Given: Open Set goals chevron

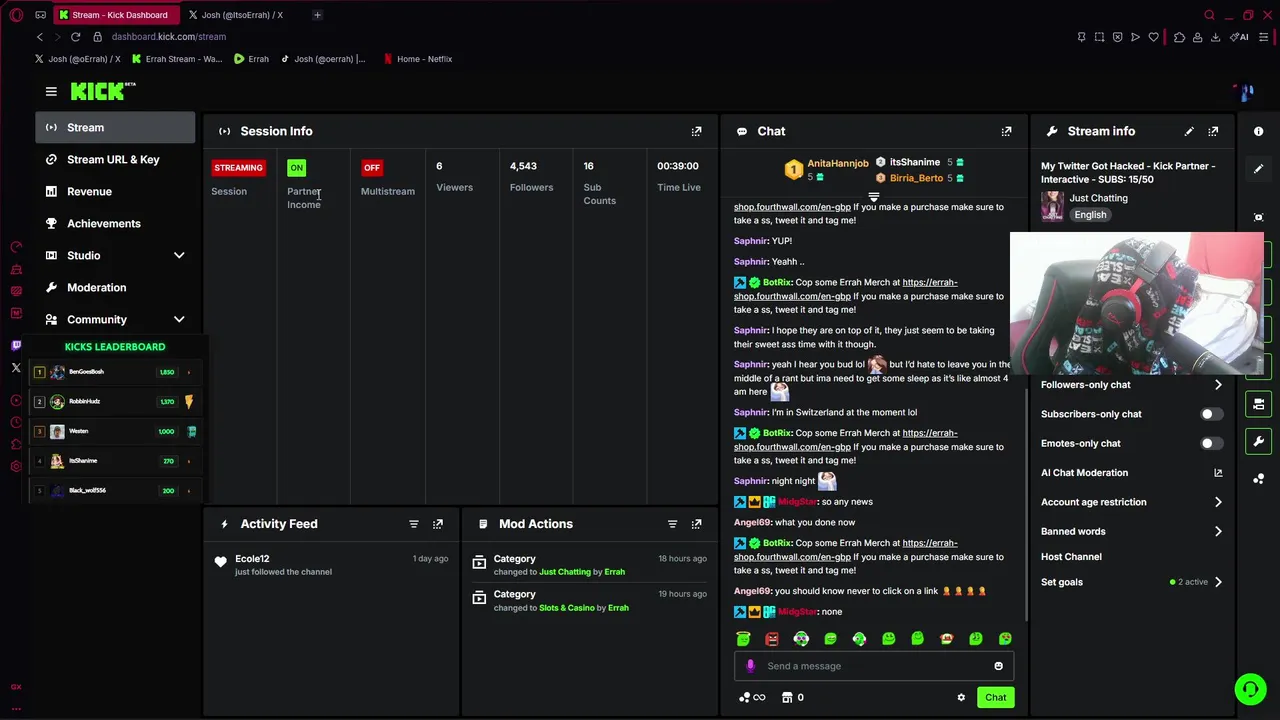Looking at the screenshot, I should point(1218,582).
